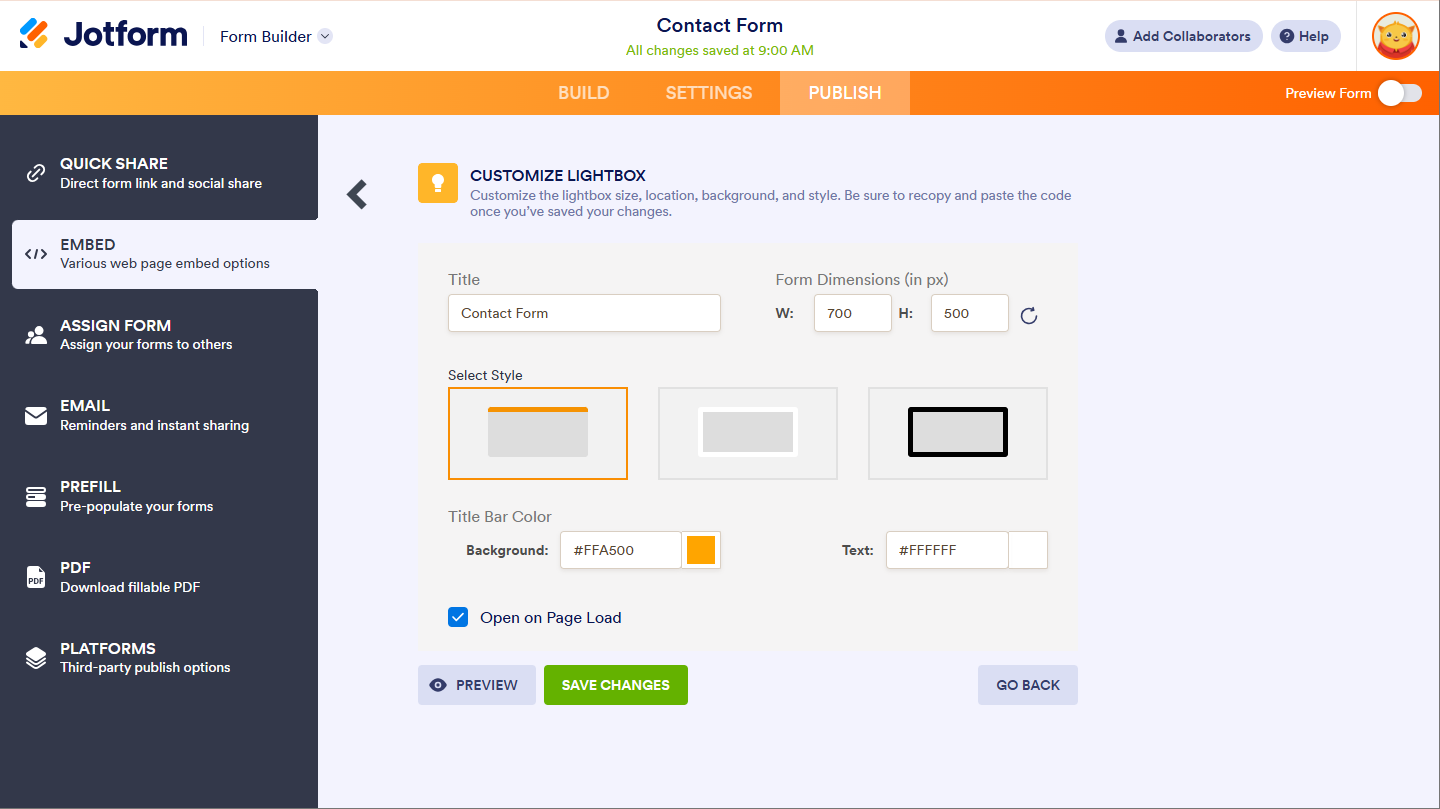Click the background hex color field
Image resolution: width=1440 pixels, height=809 pixels.
tap(621, 550)
